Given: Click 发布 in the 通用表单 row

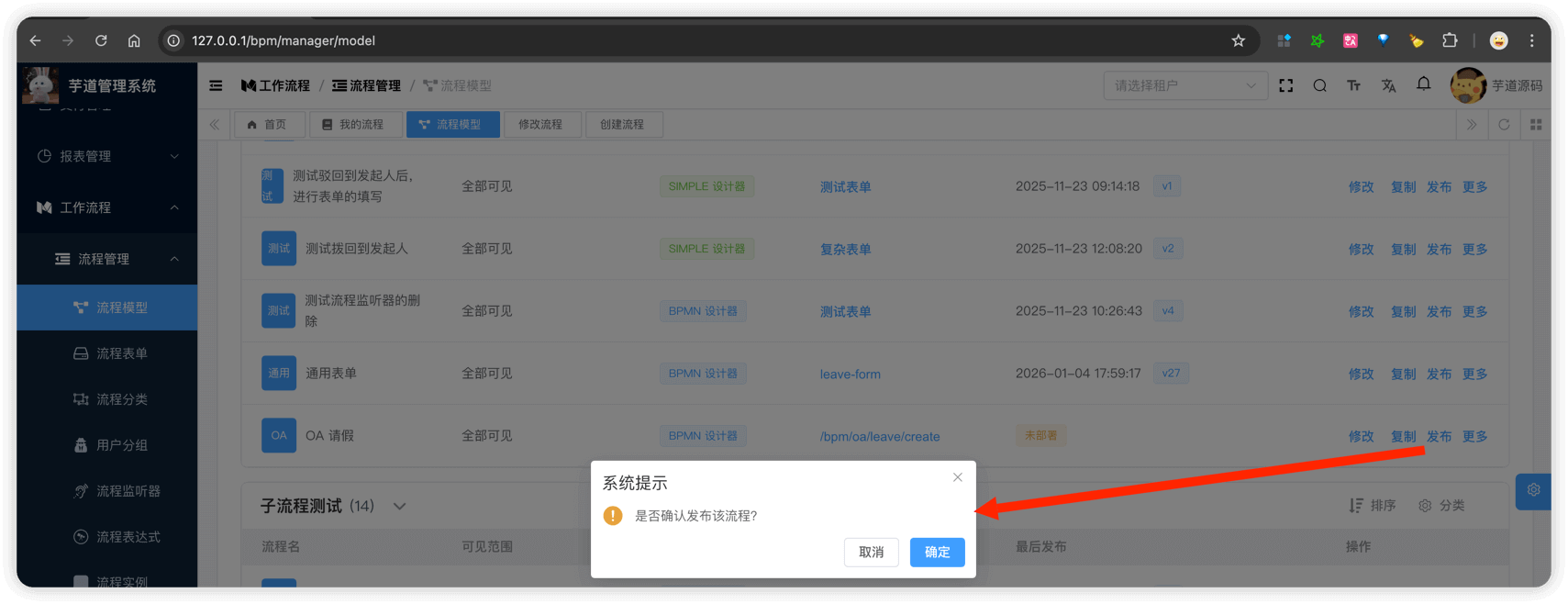Looking at the screenshot, I should pyautogui.click(x=1439, y=374).
